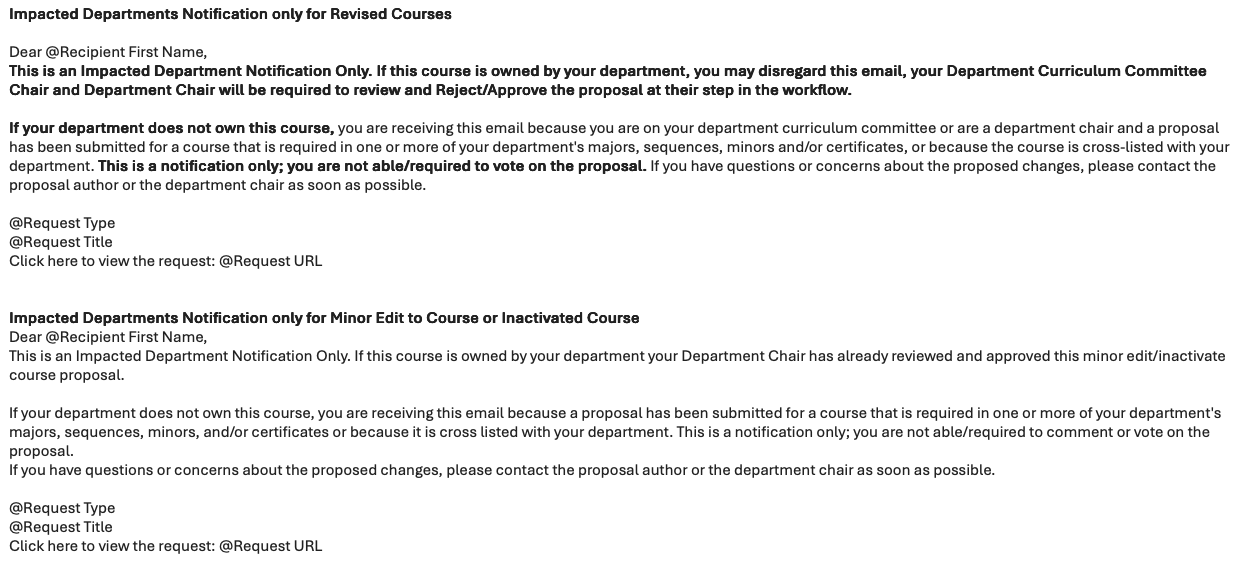The height and width of the screenshot is (575, 1256).
Task: Click the Revised Courses notification heading
Action: point(230,14)
